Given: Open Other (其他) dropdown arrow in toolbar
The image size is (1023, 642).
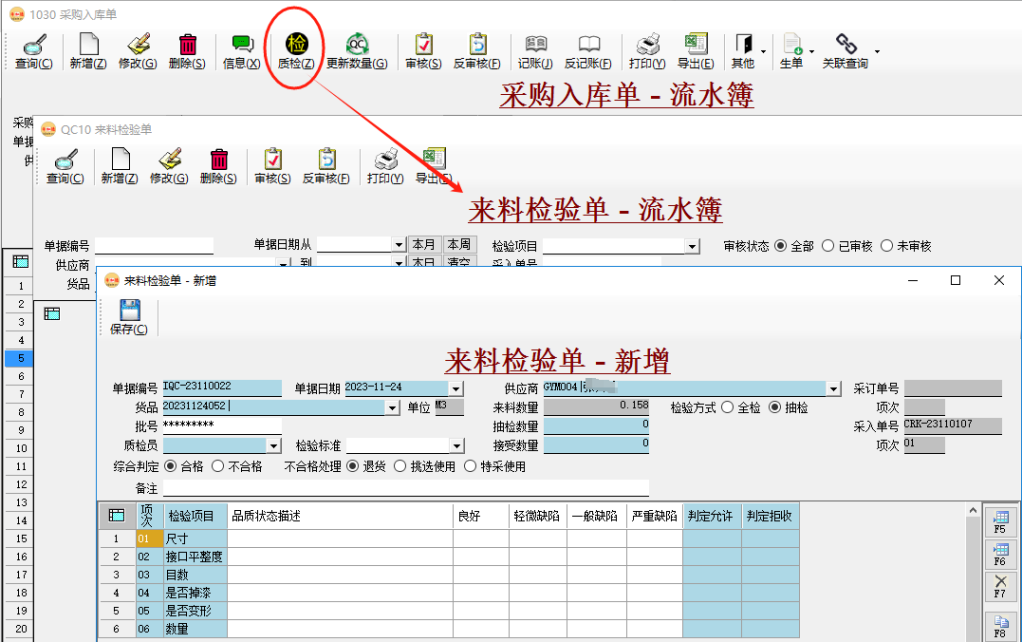Looking at the screenshot, I should pos(763,51).
